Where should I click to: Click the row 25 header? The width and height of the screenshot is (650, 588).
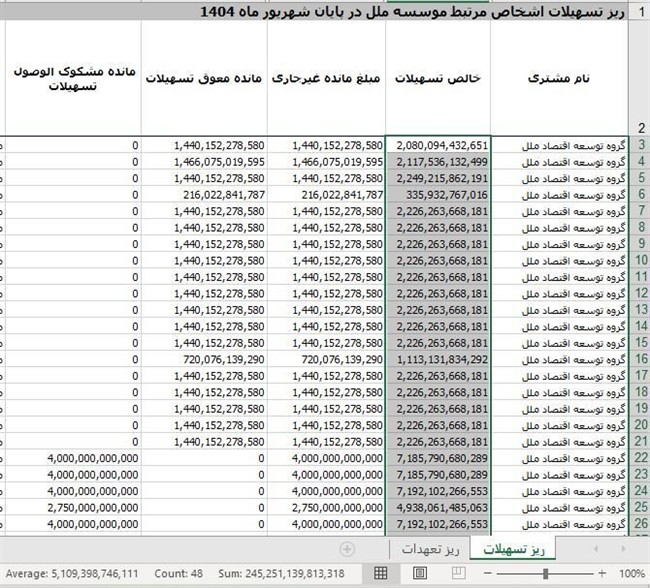[x=641, y=508]
